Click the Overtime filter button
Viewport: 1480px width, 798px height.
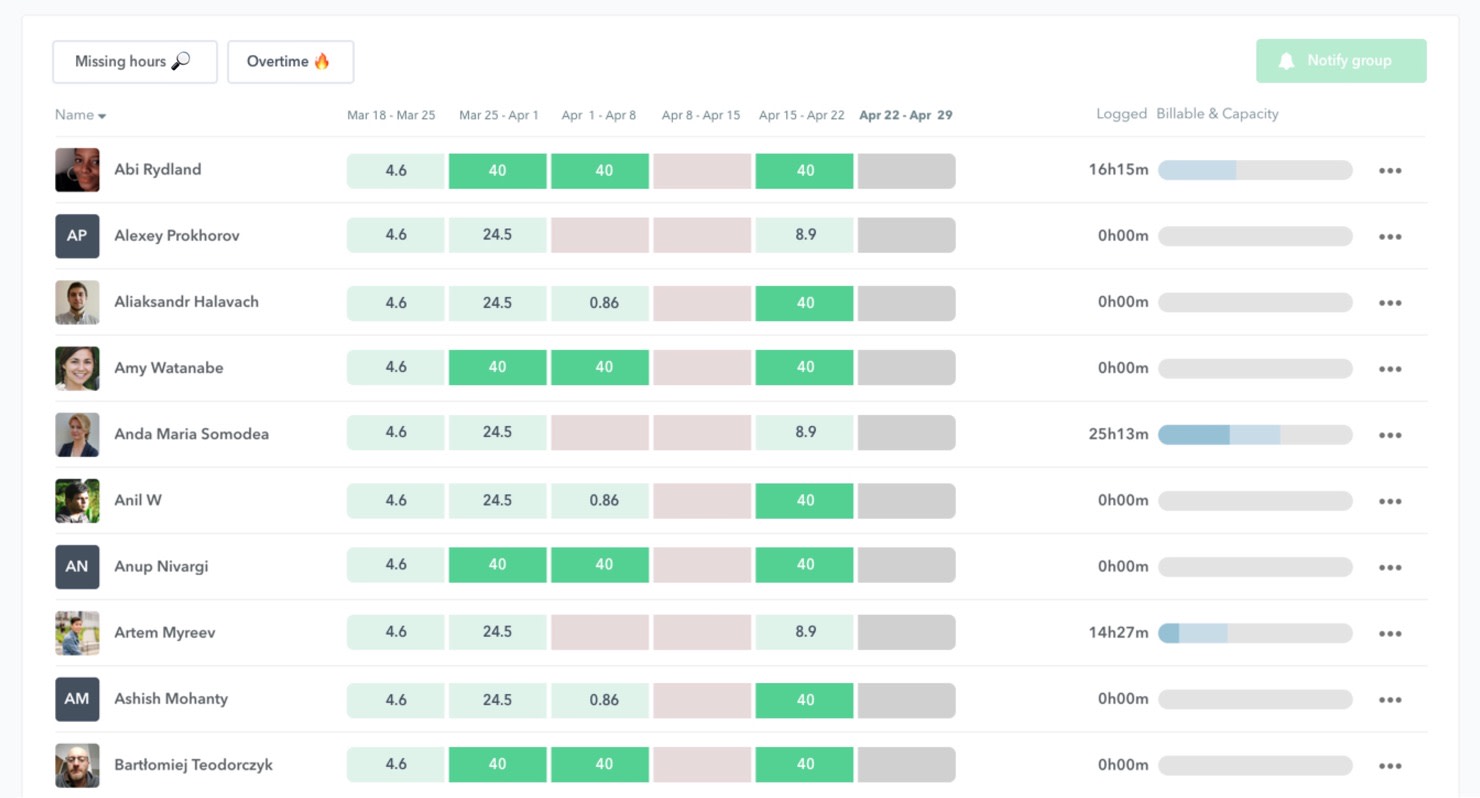click(290, 60)
